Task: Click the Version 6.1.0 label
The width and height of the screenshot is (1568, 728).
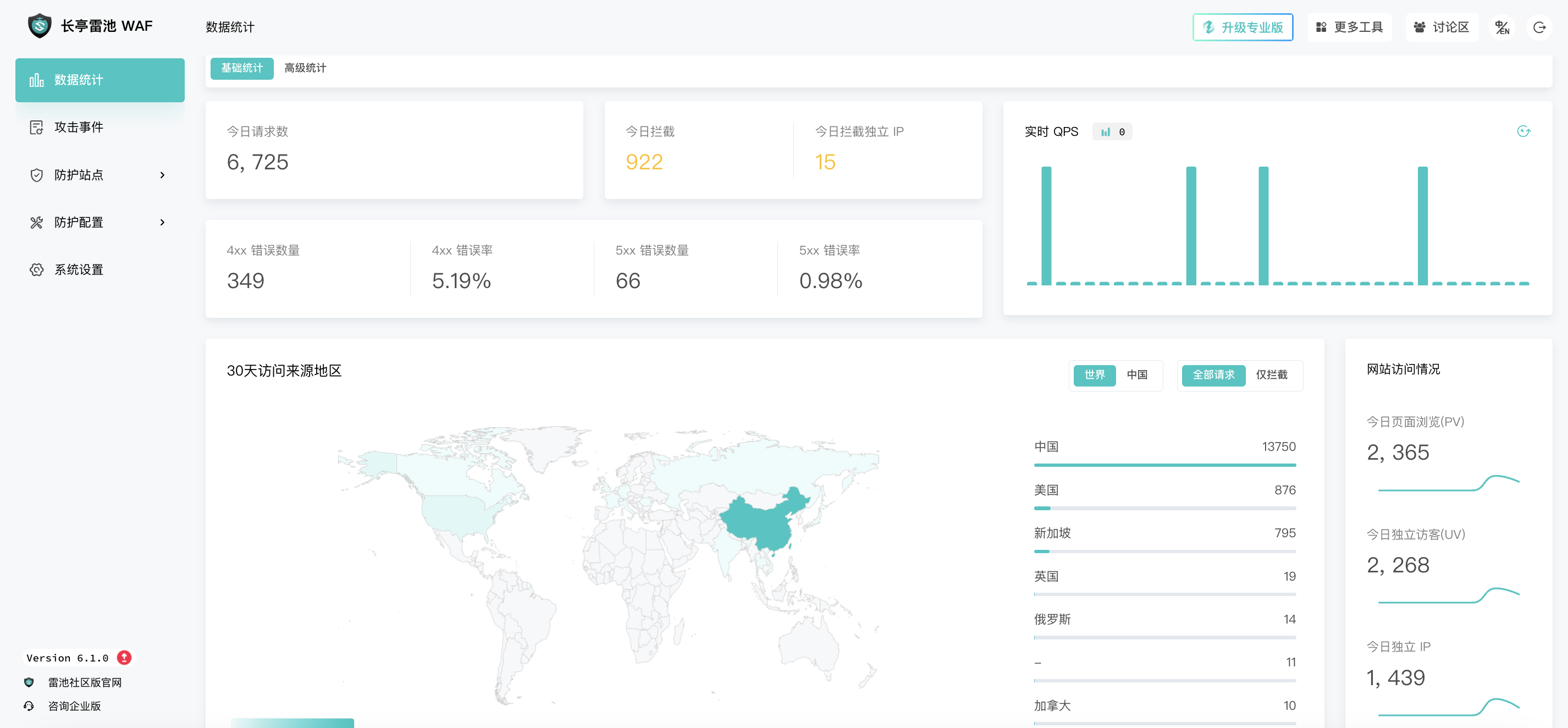Action: pos(68,658)
